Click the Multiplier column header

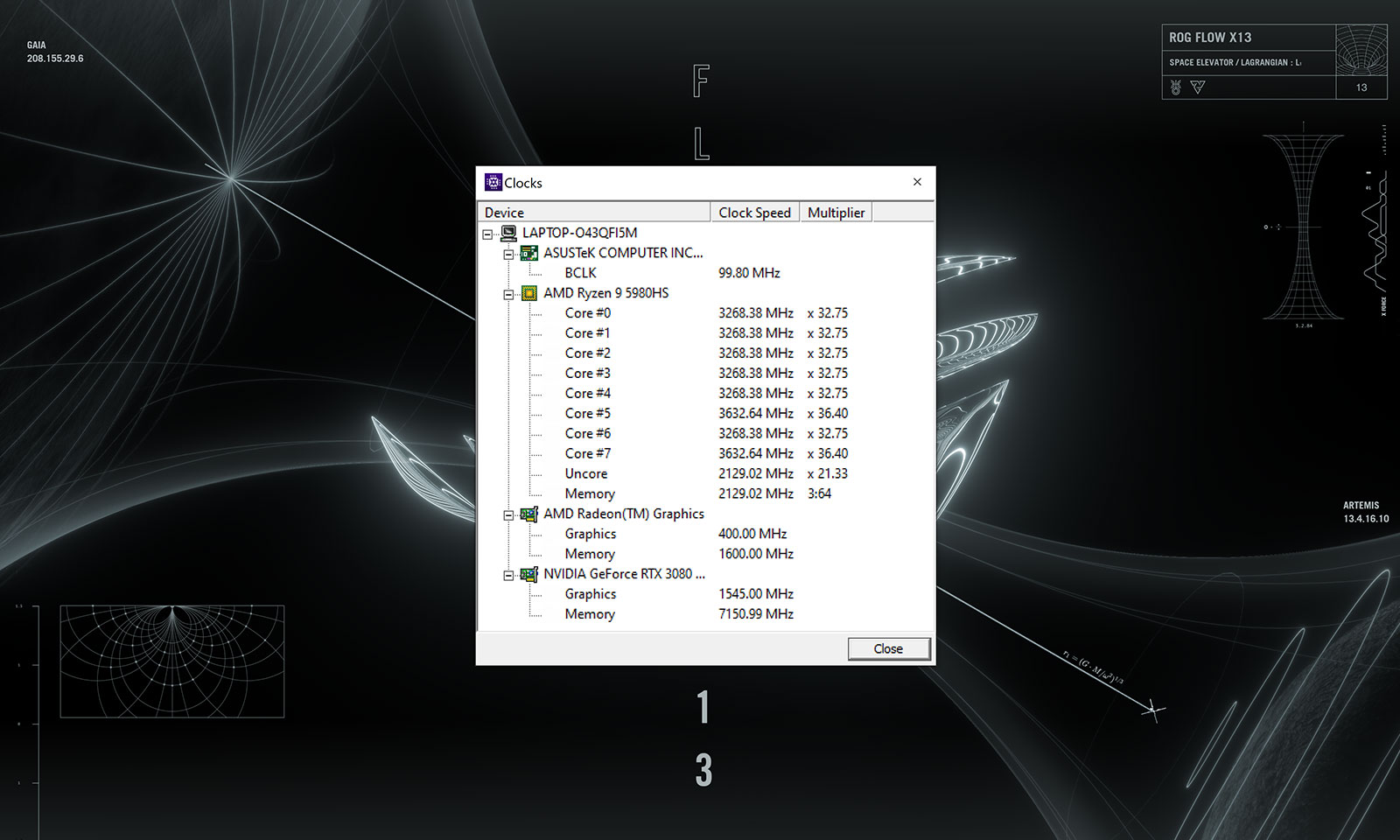coord(836,213)
